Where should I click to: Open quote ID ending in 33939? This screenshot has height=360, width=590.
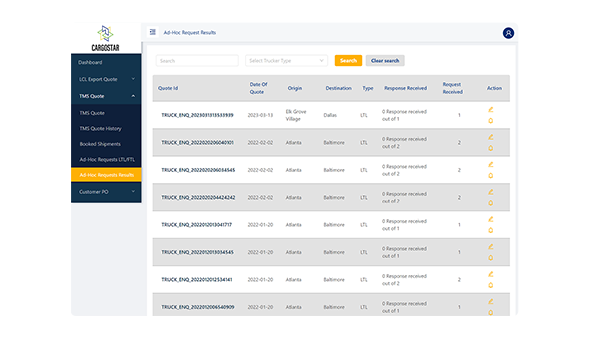[197, 115]
